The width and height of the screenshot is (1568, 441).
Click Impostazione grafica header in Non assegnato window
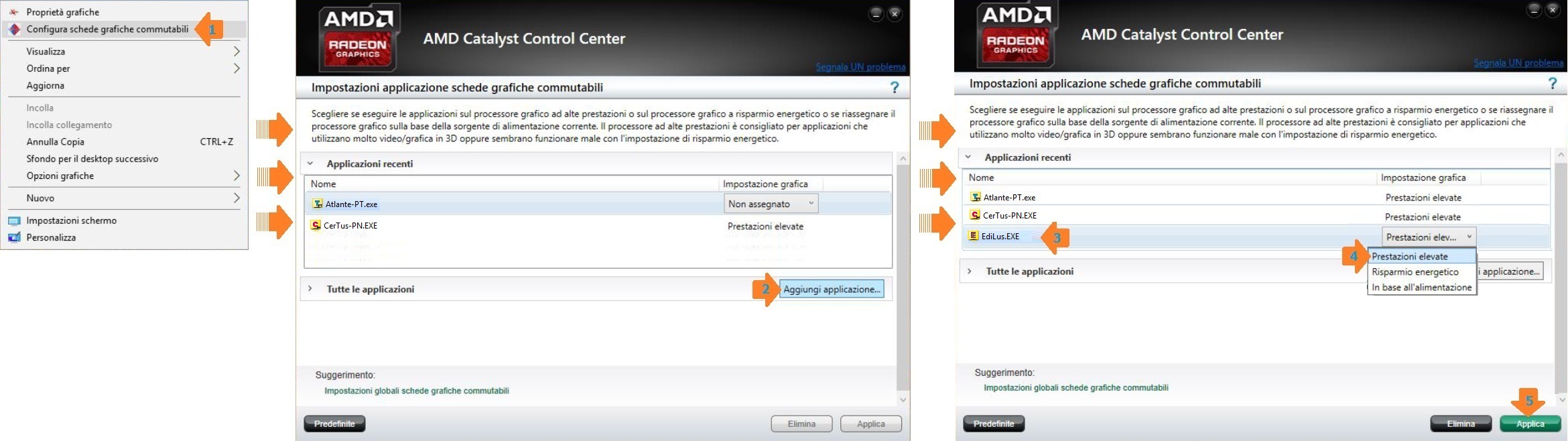pos(771,184)
